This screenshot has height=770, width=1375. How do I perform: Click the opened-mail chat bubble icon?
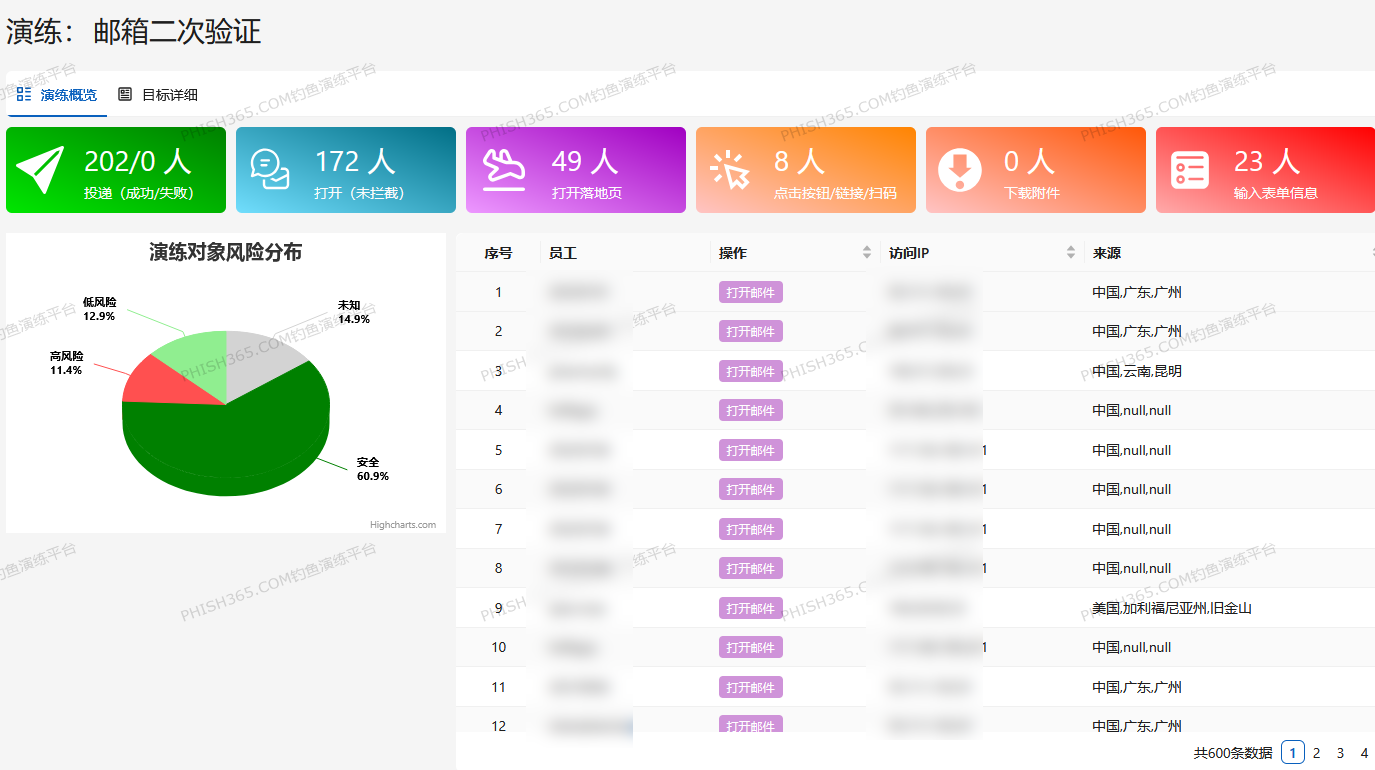pyautogui.click(x=270, y=170)
